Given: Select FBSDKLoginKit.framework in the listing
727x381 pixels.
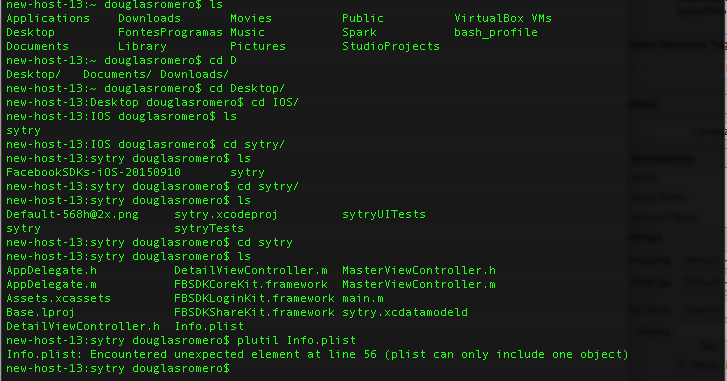Looking at the screenshot, I should tap(254, 298).
